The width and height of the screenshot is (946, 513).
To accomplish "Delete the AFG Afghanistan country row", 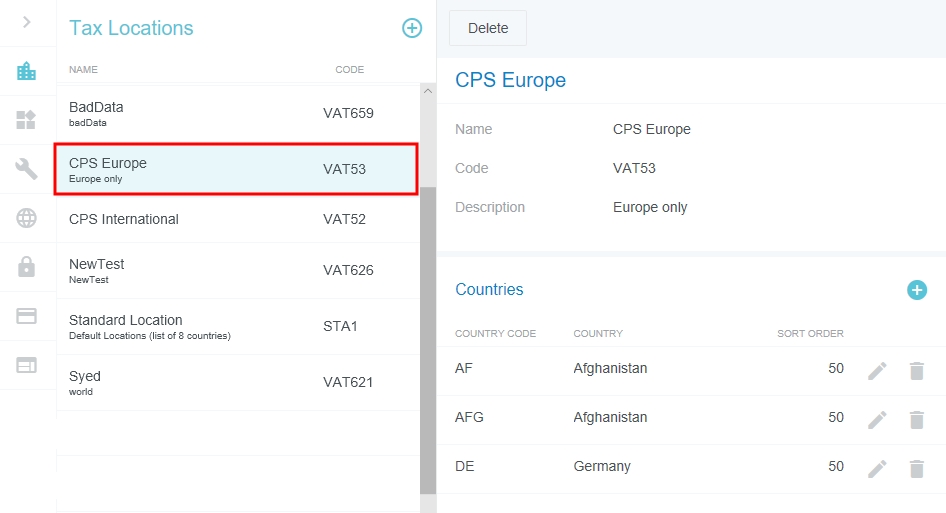I will [916, 420].
